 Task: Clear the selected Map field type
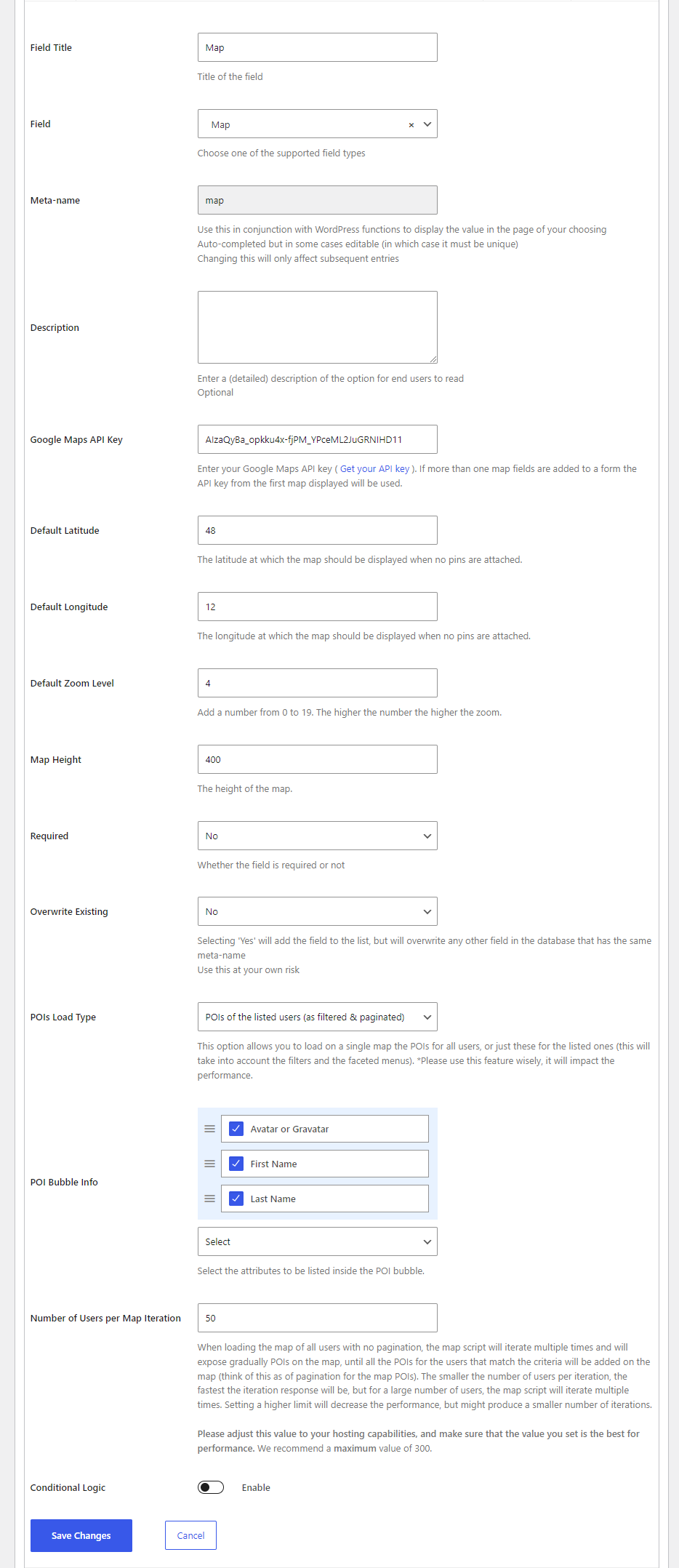click(411, 125)
